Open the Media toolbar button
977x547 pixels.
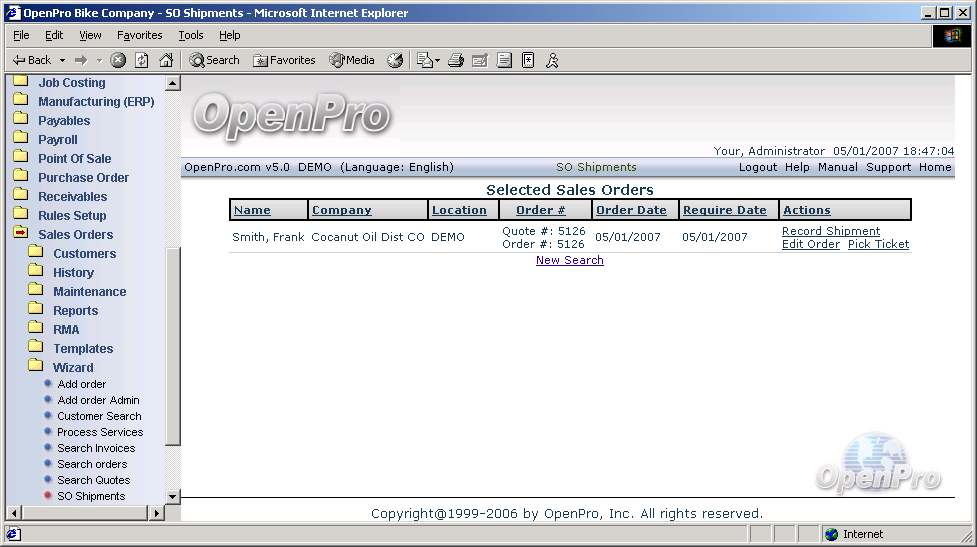pyautogui.click(x=352, y=60)
